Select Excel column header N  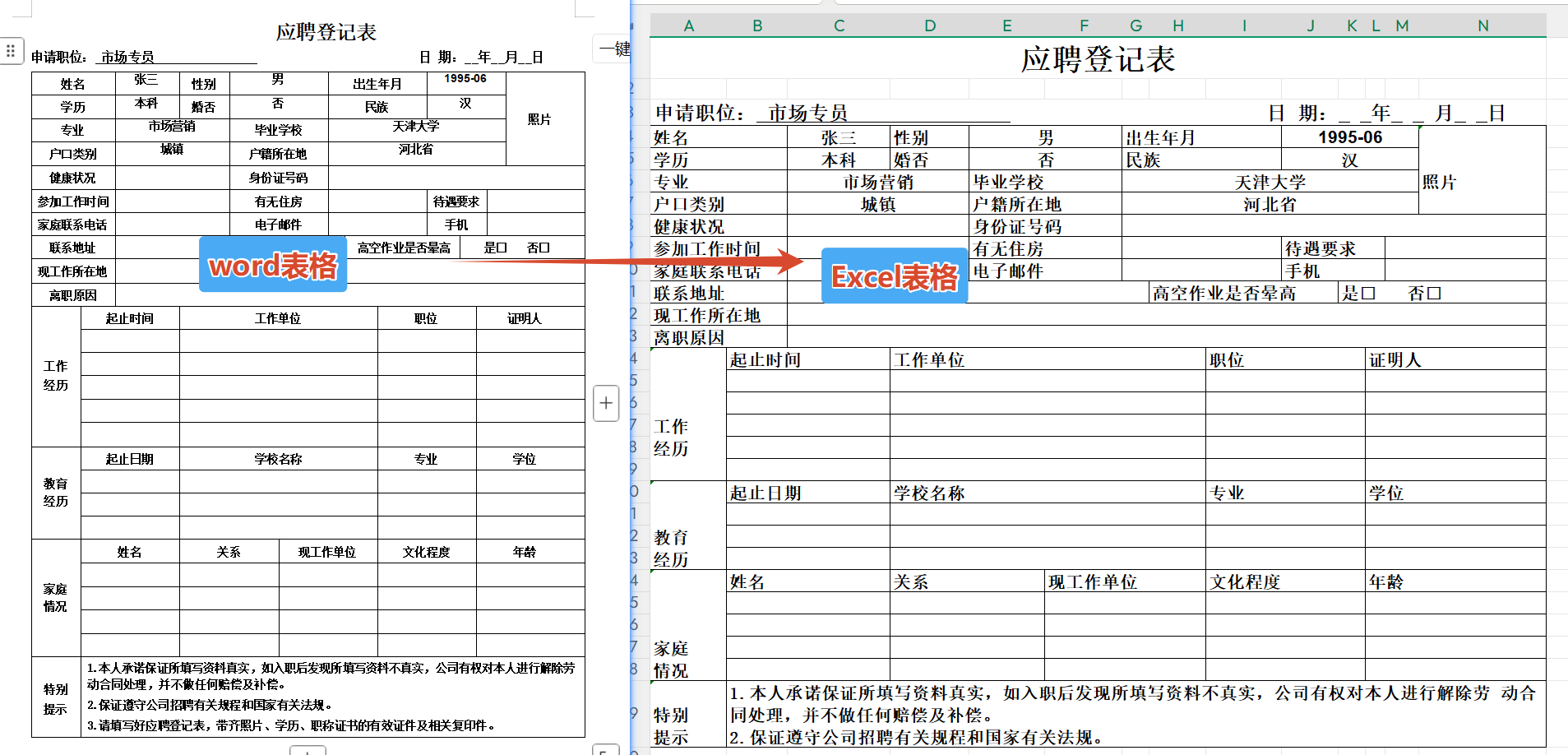click(1482, 25)
